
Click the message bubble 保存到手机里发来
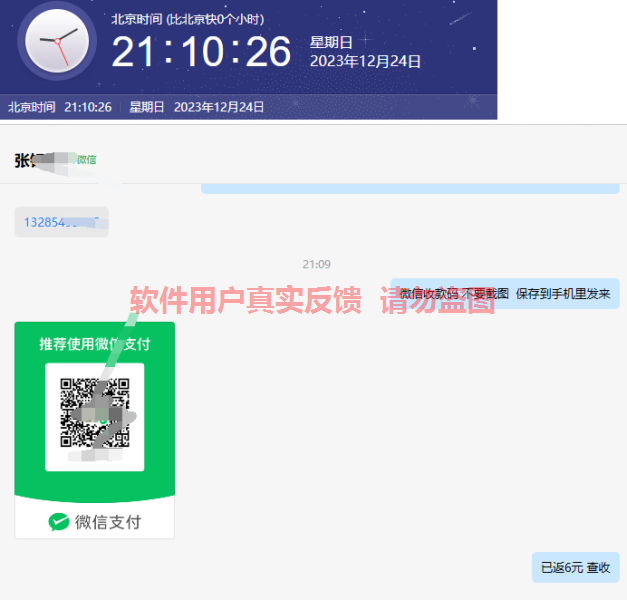505,294
